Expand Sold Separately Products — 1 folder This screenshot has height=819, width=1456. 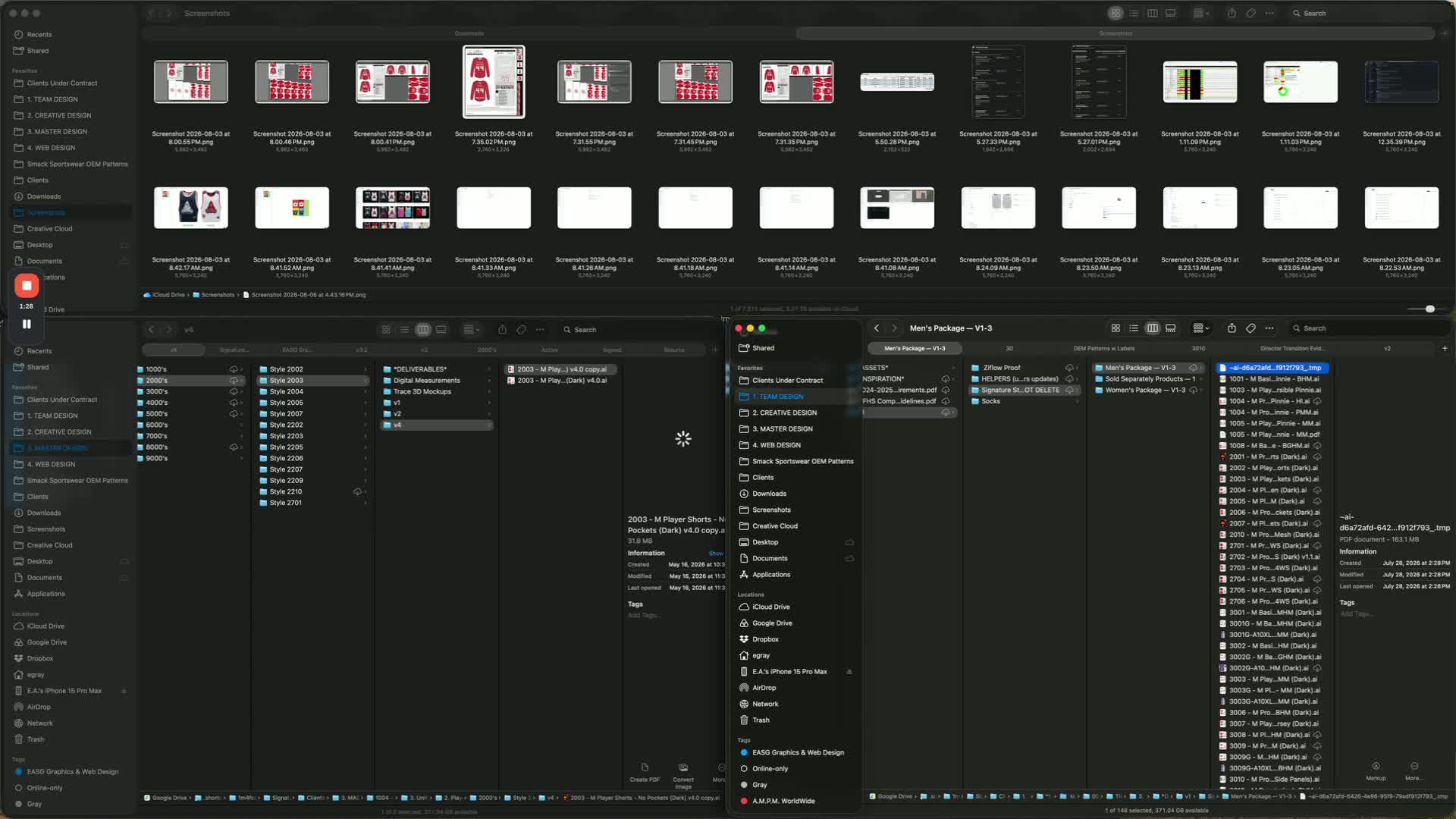click(x=1201, y=379)
